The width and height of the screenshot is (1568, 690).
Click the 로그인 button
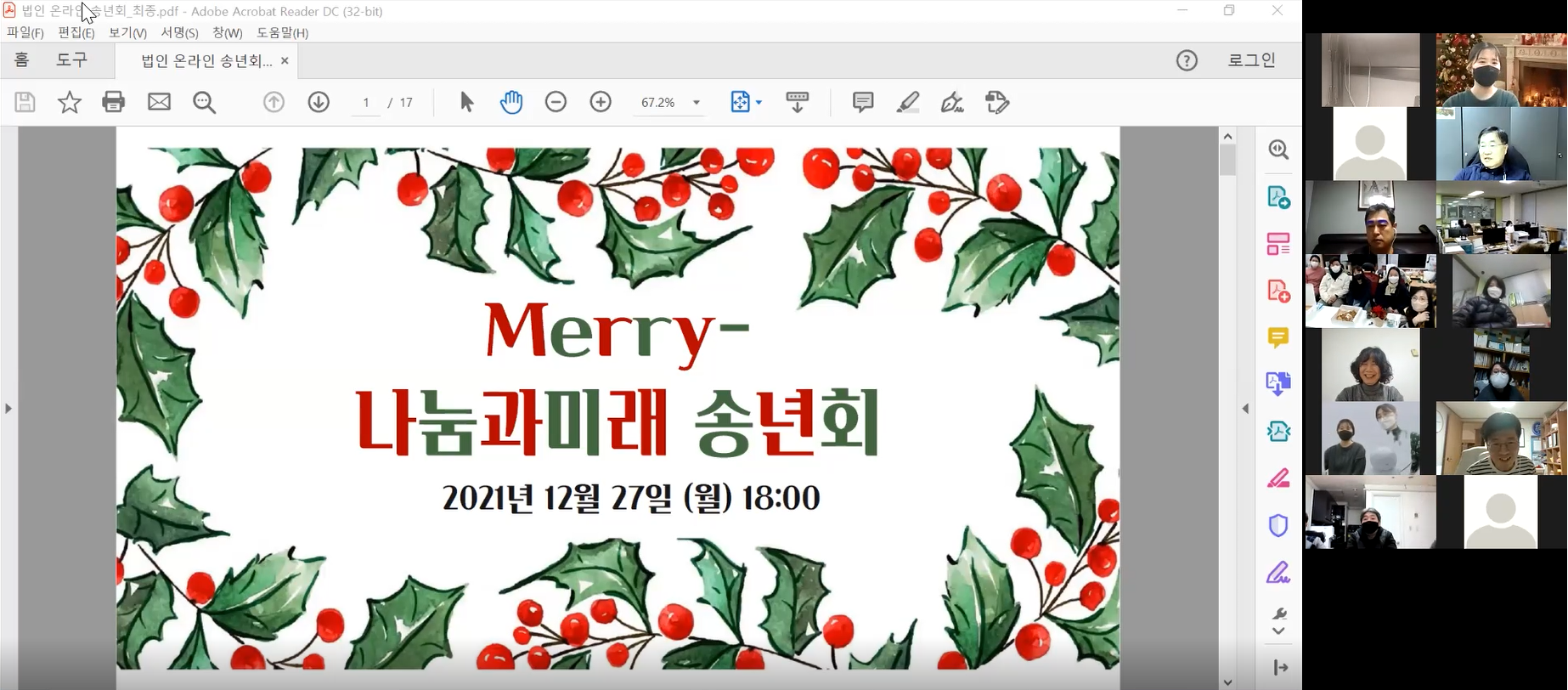(x=1251, y=60)
